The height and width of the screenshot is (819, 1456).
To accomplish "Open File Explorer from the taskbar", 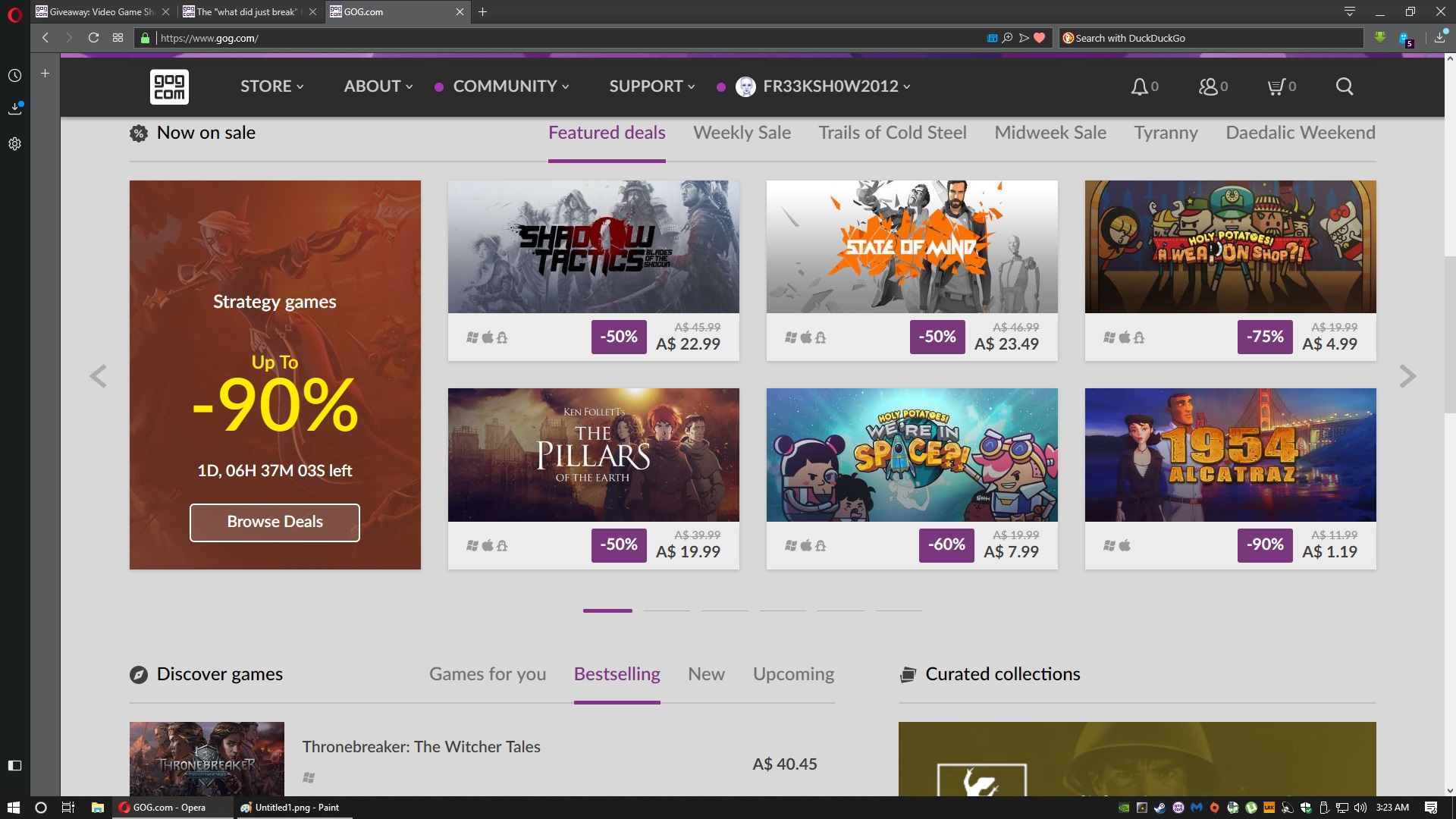I will pos(97,808).
